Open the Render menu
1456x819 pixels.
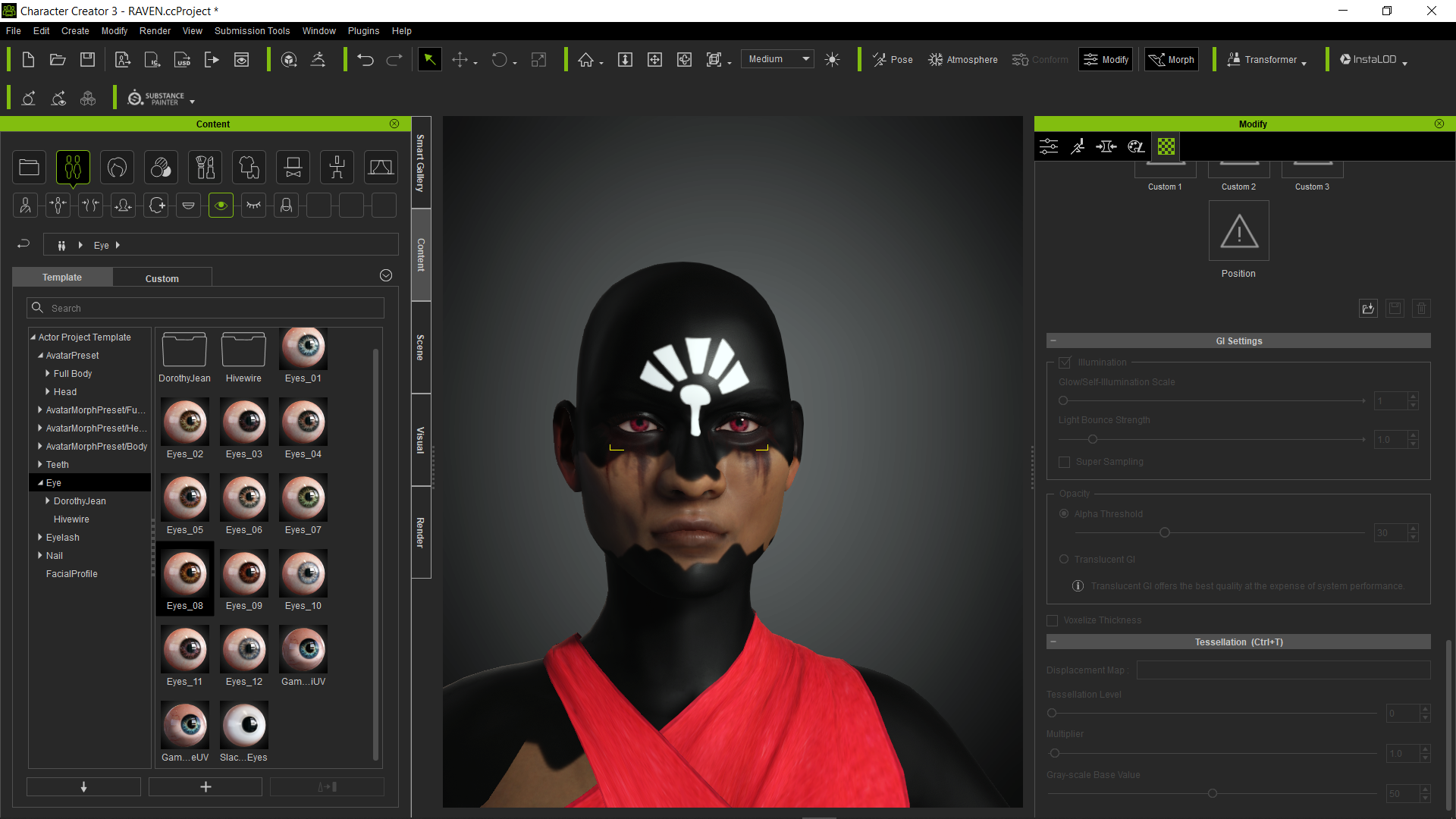tap(155, 31)
